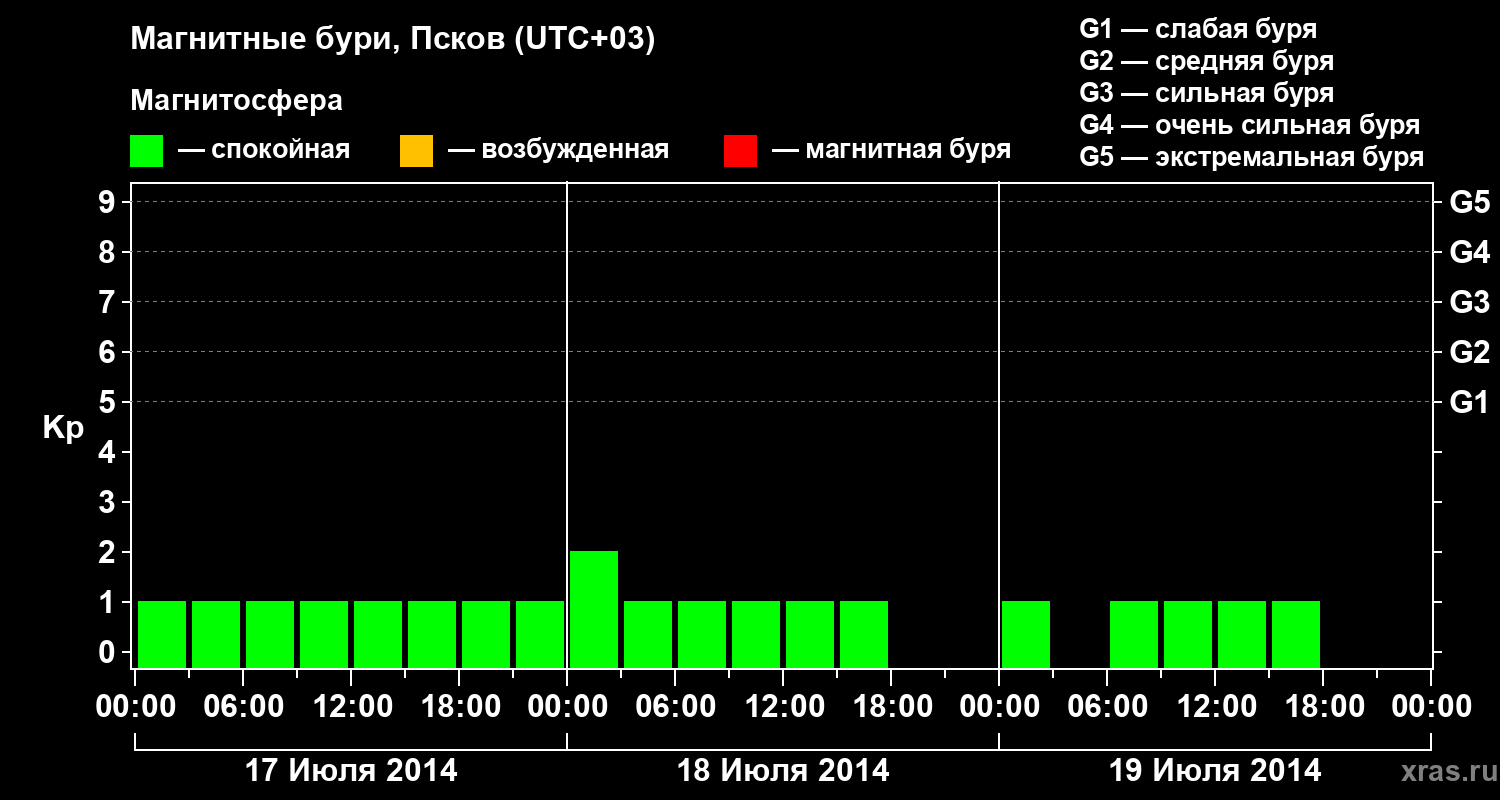Click the tall Kp 2 bar on 18 July
Image resolution: width=1500 pixels, height=800 pixels.
tap(594, 609)
